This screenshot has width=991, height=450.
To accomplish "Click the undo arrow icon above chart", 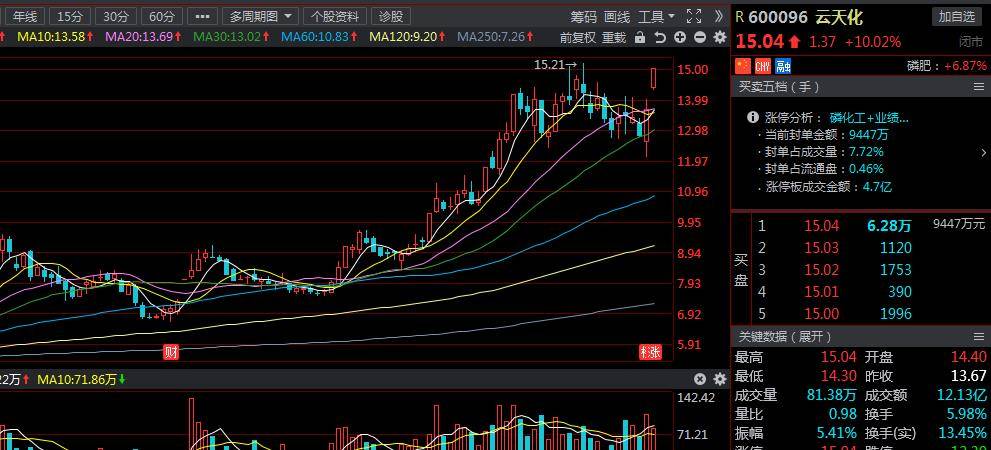I will (x=660, y=37).
